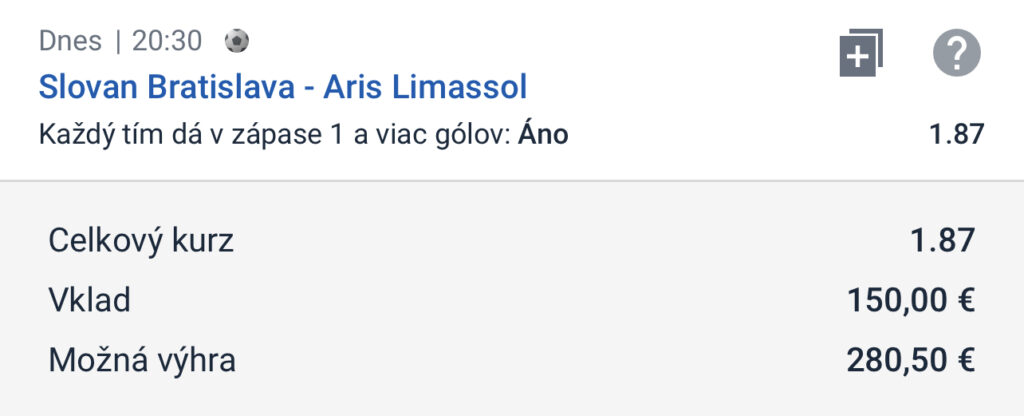Click the 20:30 kickoff time
Screen dimensions: 1024x416
[167, 41]
